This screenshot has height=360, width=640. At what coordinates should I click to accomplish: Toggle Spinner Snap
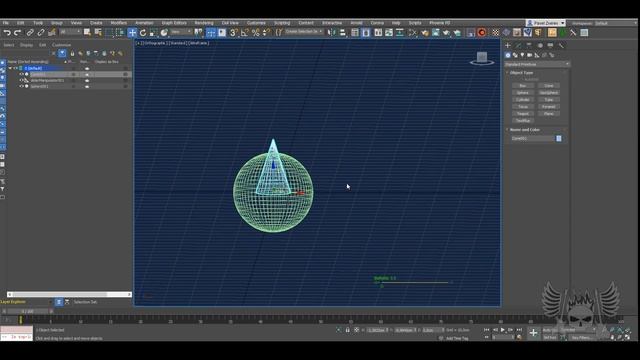tap(266, 33)
